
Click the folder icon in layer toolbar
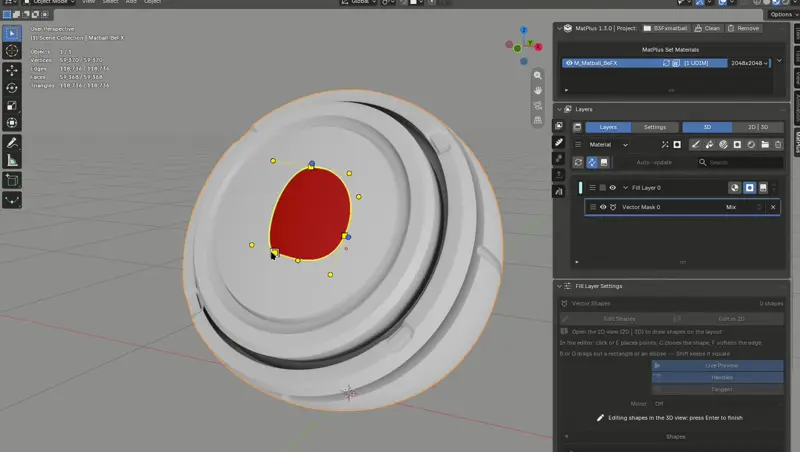(765, 144)
